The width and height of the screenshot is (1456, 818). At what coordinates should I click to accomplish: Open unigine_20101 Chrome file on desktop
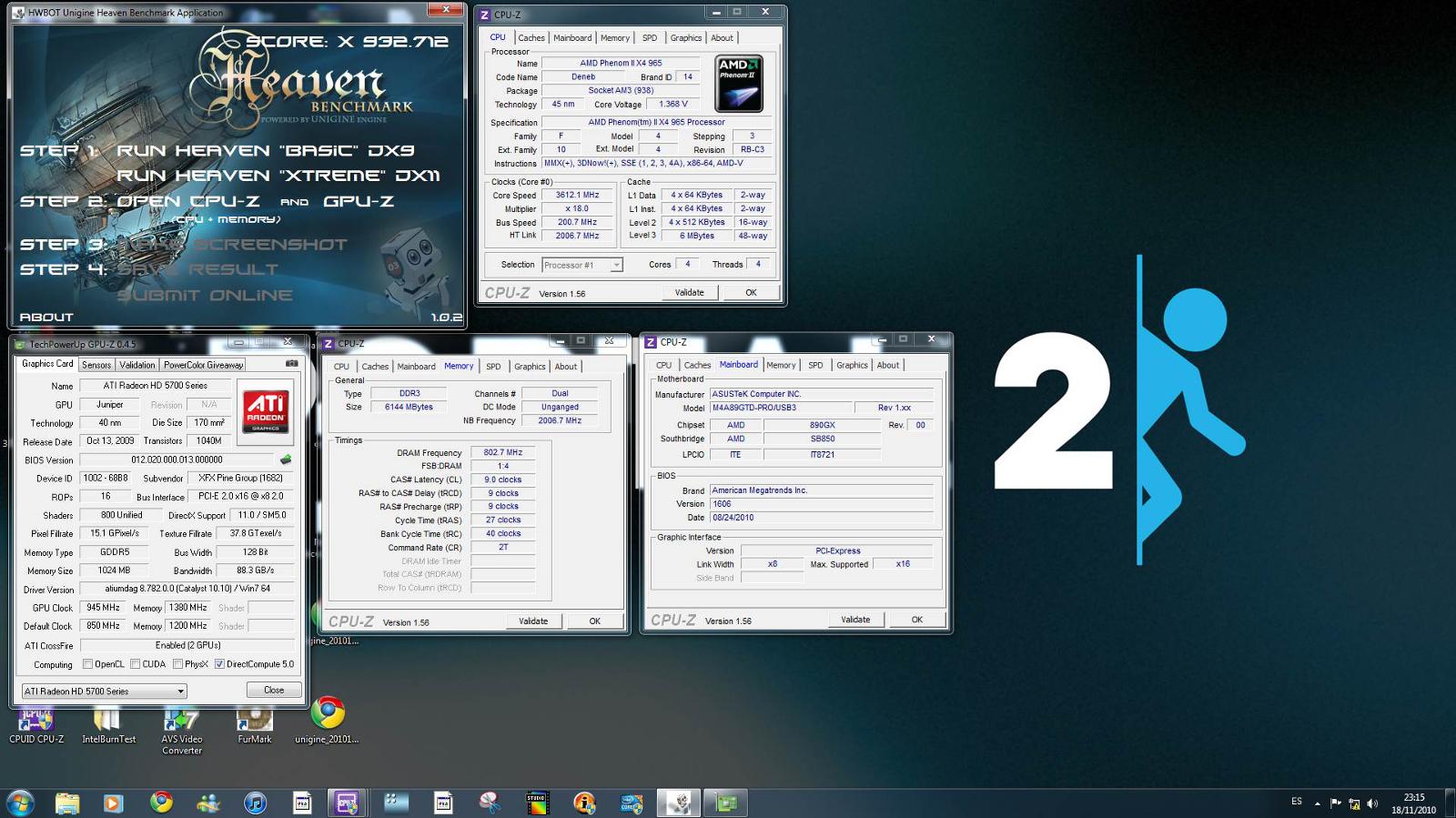click(x=328, y=721)
